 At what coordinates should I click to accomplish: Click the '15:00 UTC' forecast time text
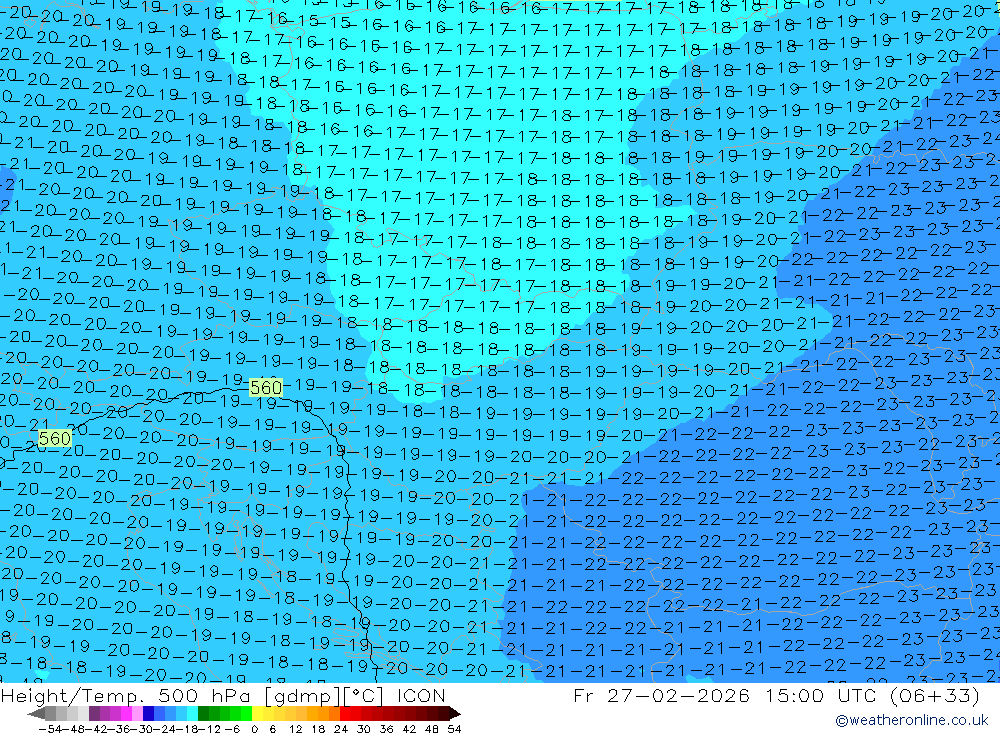[x=823, y=695]
